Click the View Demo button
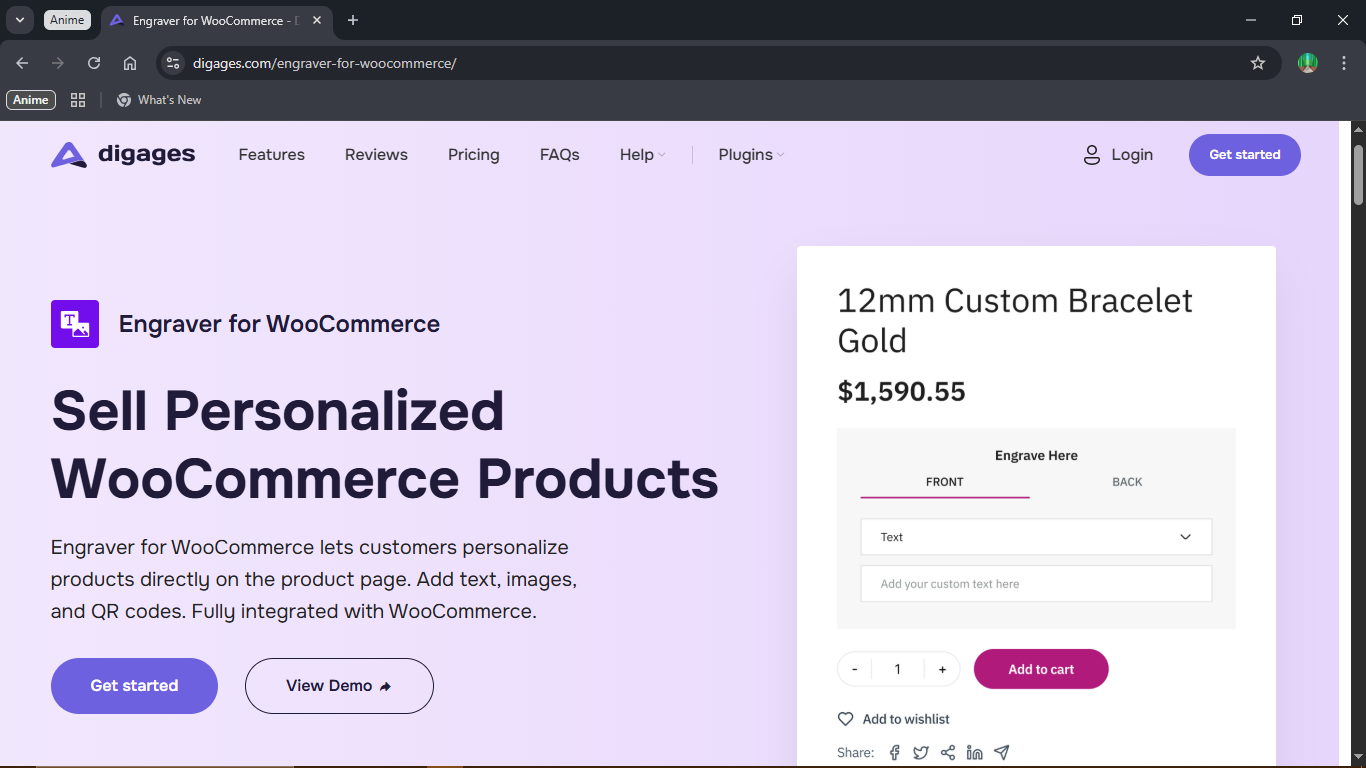Screen dimensions: 1366x768 [339, 686]
